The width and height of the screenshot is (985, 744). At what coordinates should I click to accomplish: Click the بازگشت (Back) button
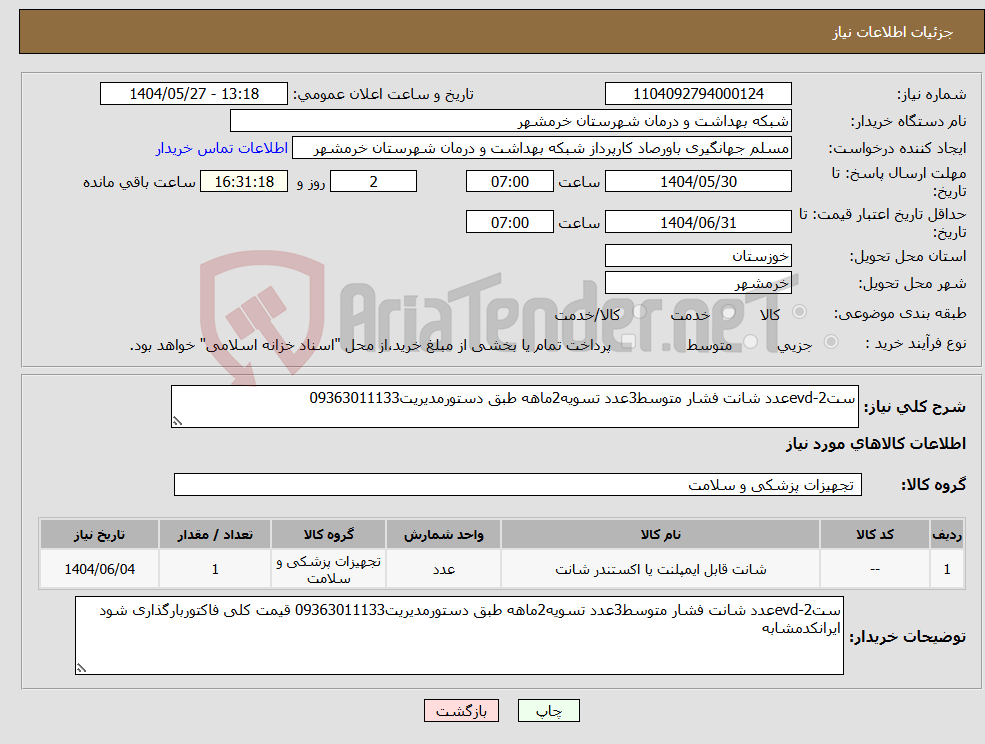(461, 710)
